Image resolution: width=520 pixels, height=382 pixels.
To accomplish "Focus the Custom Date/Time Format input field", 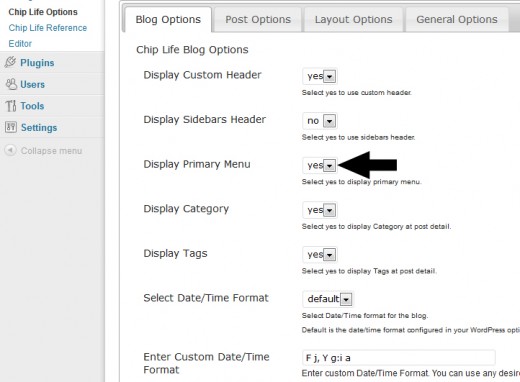I will click(399, 358).
